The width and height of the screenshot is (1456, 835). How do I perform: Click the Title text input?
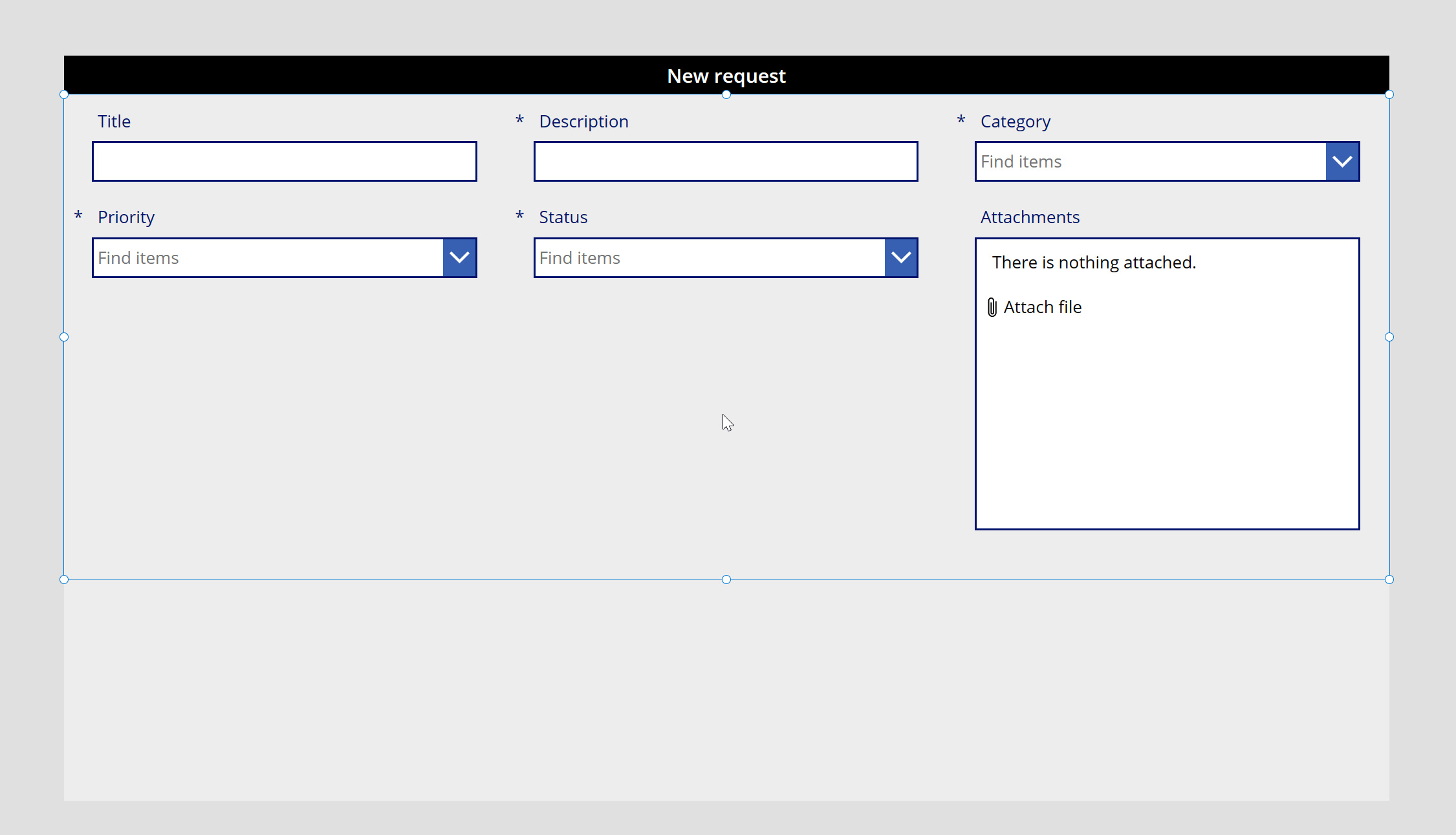point(285,162)
